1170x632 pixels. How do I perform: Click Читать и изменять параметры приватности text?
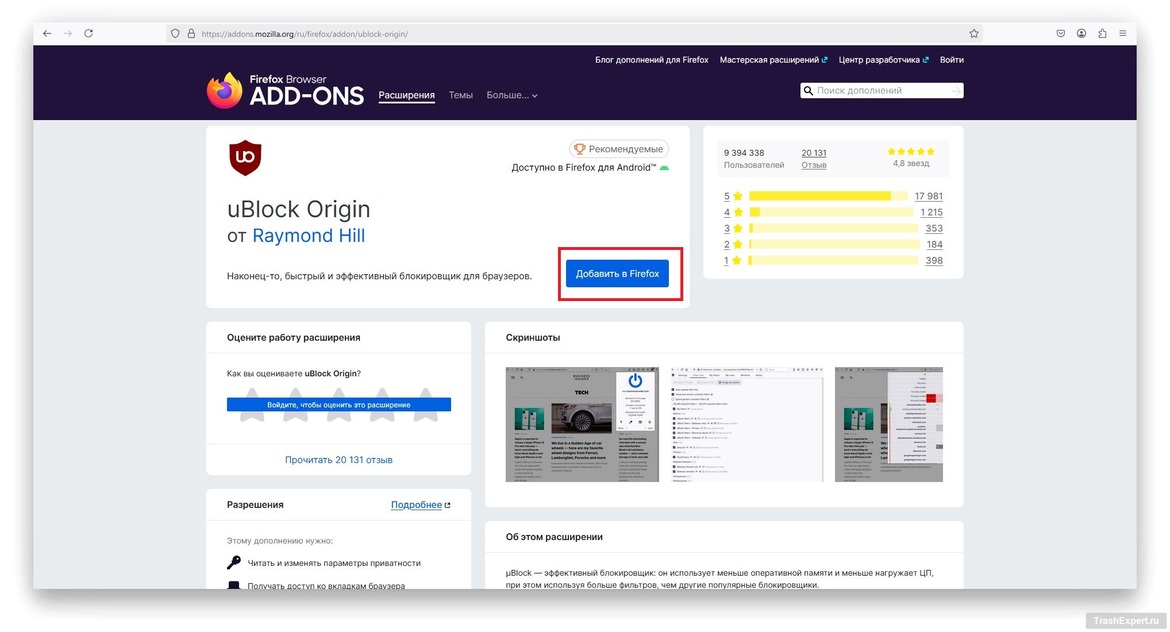click(334, 563)
